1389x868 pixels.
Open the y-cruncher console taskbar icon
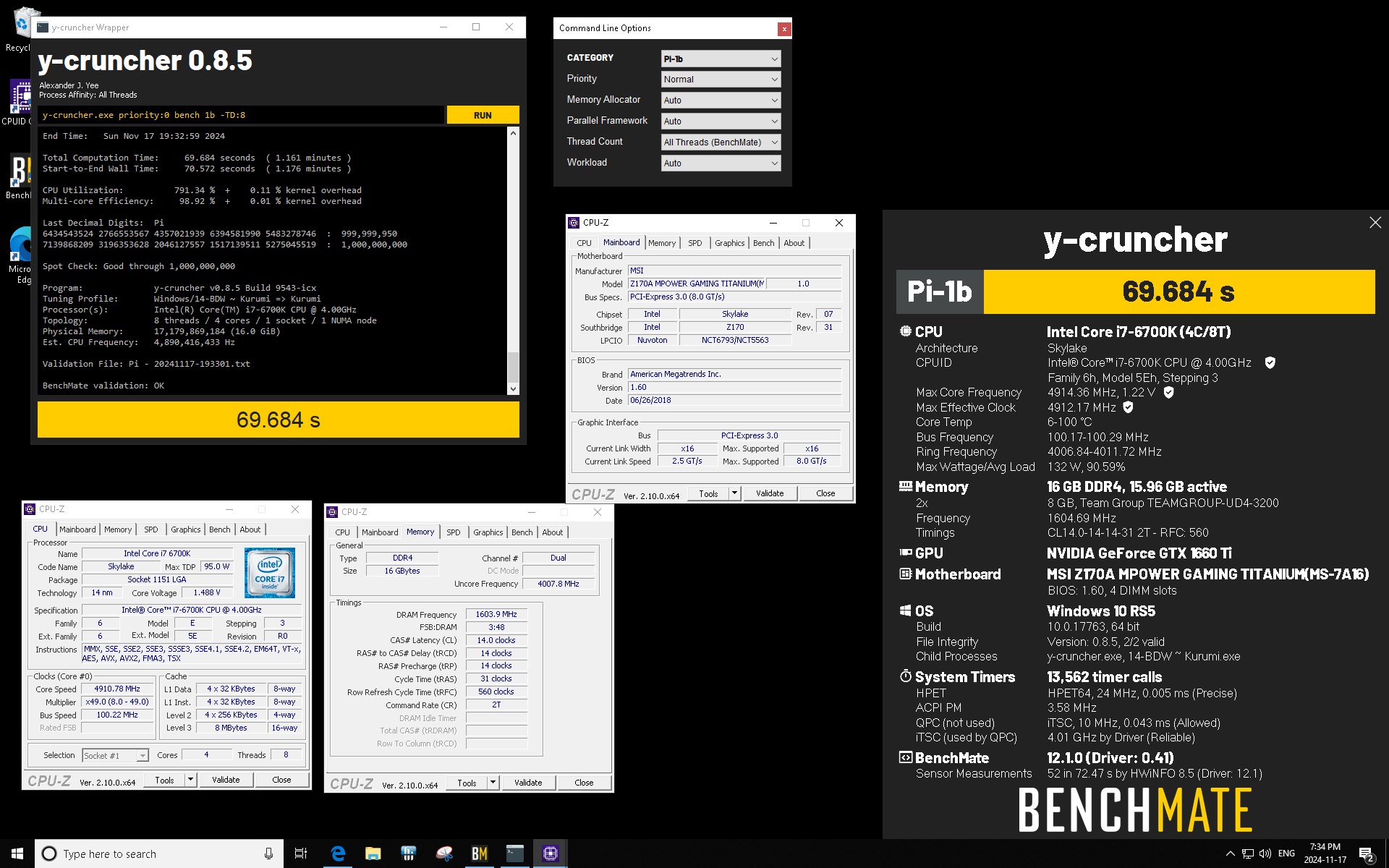(x=515, y=854)
